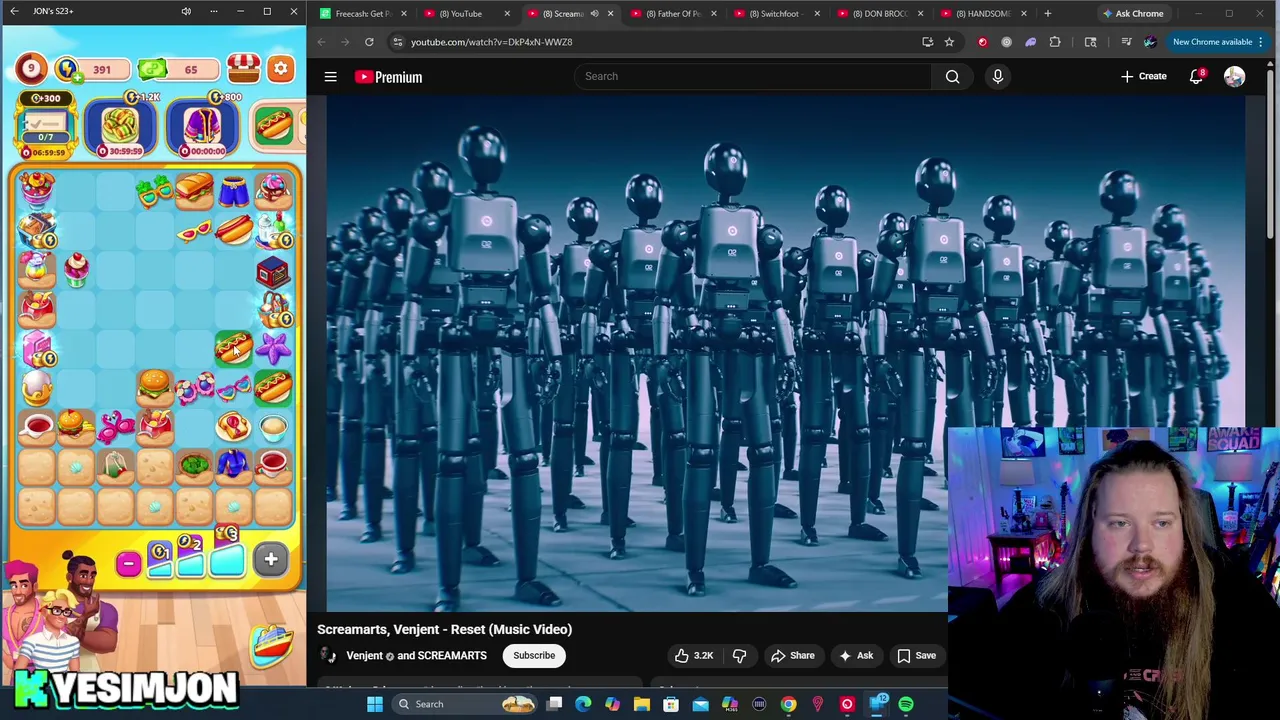The height and width of the screenshot is (720, 1280).
Task: Click the Create button
Action: click(1144, 76)
